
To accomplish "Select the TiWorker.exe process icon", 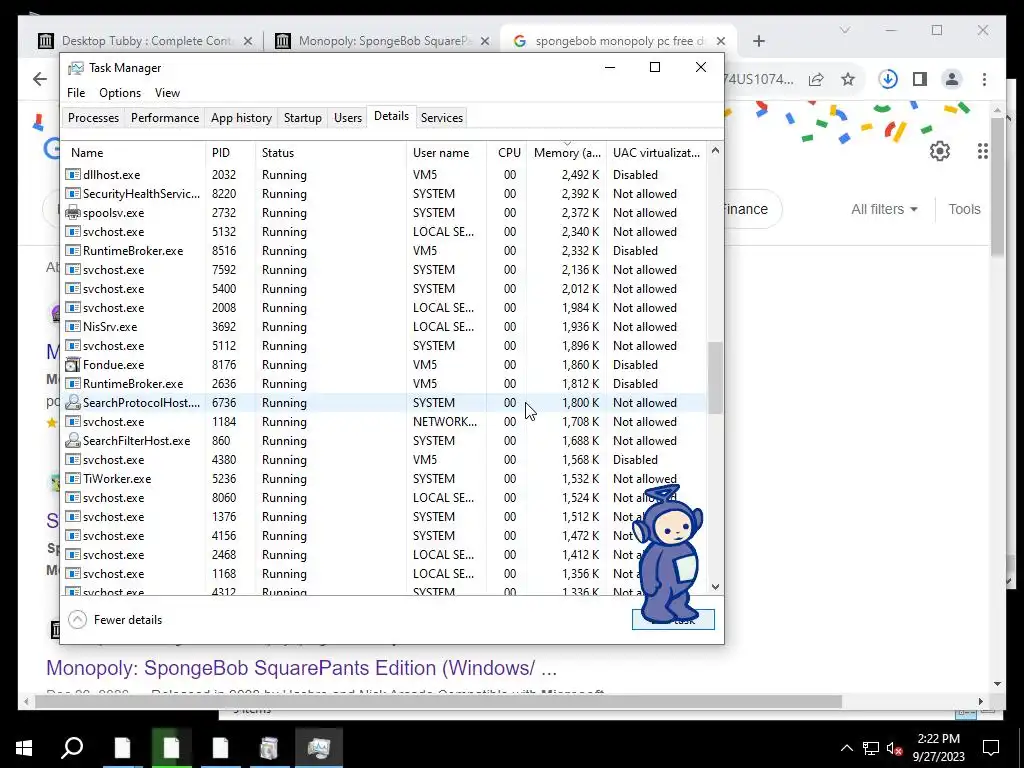I will coord(72,478).
